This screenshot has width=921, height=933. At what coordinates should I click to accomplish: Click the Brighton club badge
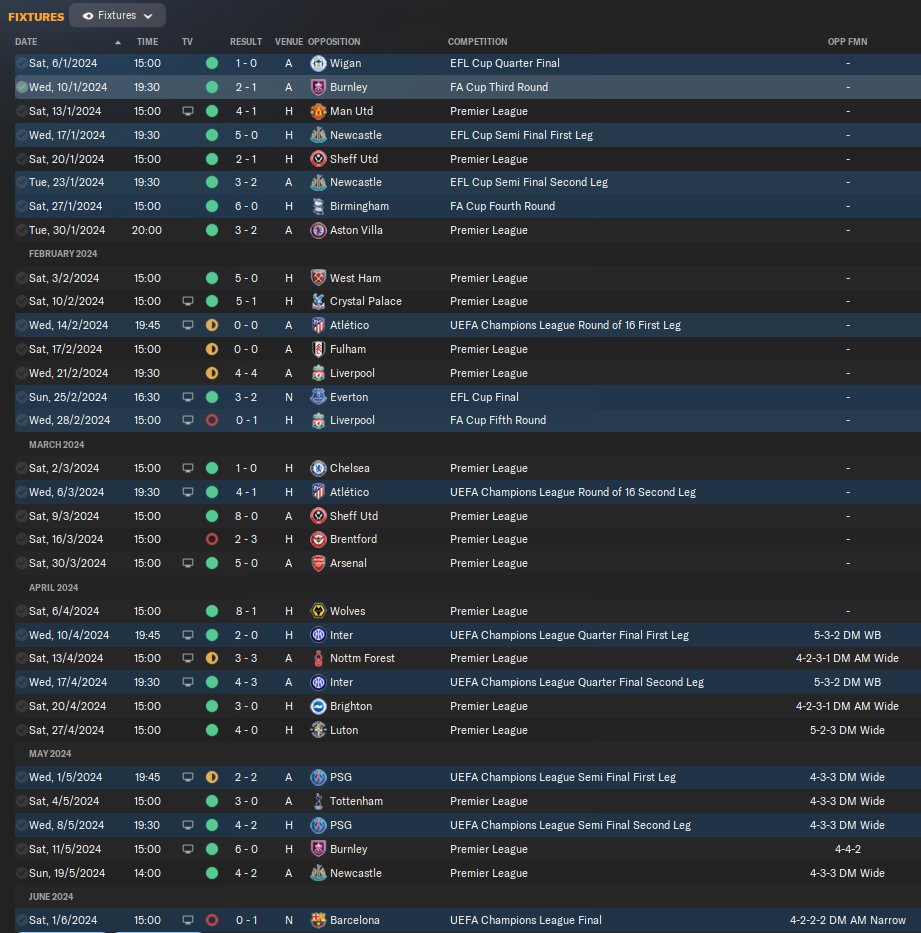[318, 706]
